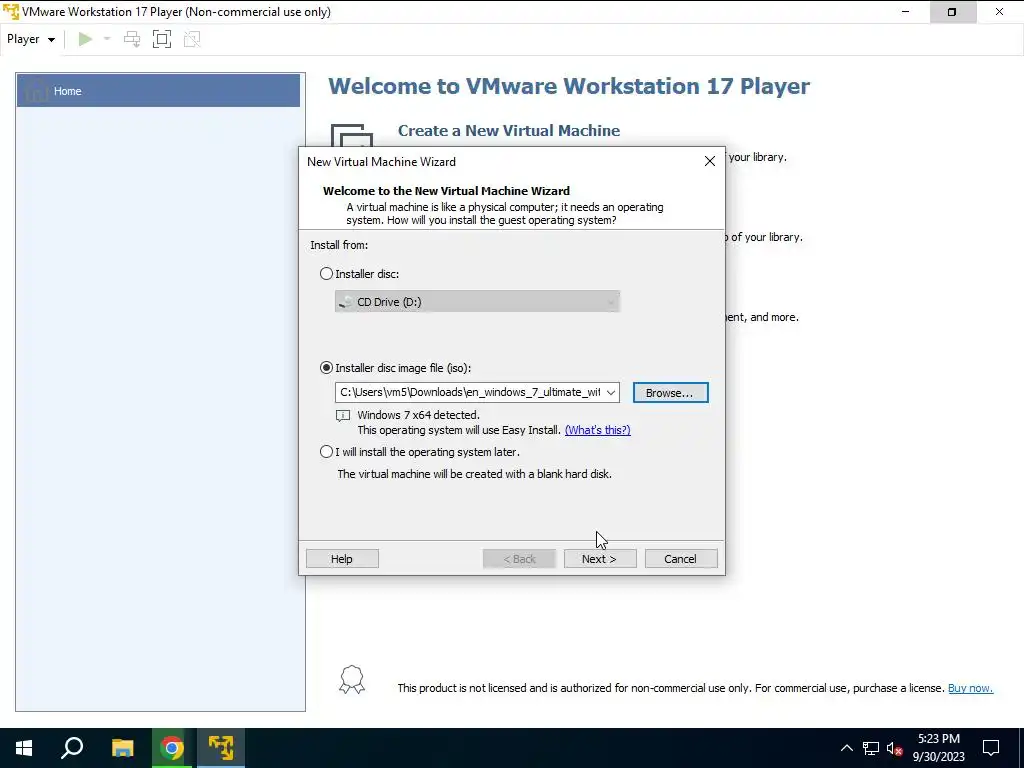Open the CD Drive (D:) dropdown
The width and height of the screenshot is (1024, 768).
[477, 302]
